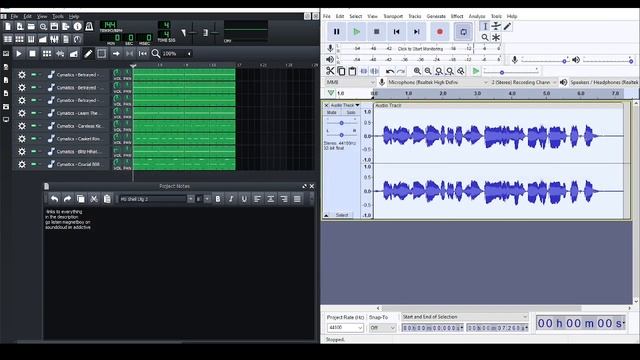The height and width of the screenshot is (360, 640).
Task: Mute the Cymatics Blitz Hihat track
Action: point(34,151)
